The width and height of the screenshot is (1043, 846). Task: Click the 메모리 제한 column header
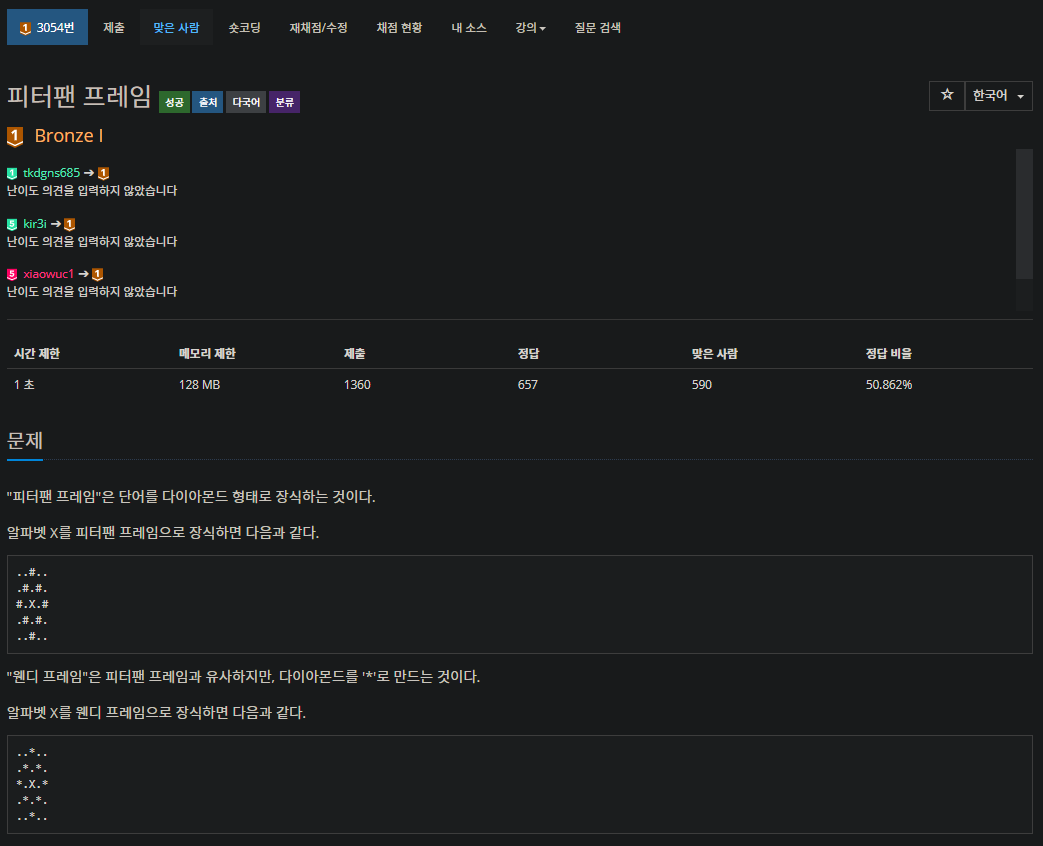[x=208, y=354]
